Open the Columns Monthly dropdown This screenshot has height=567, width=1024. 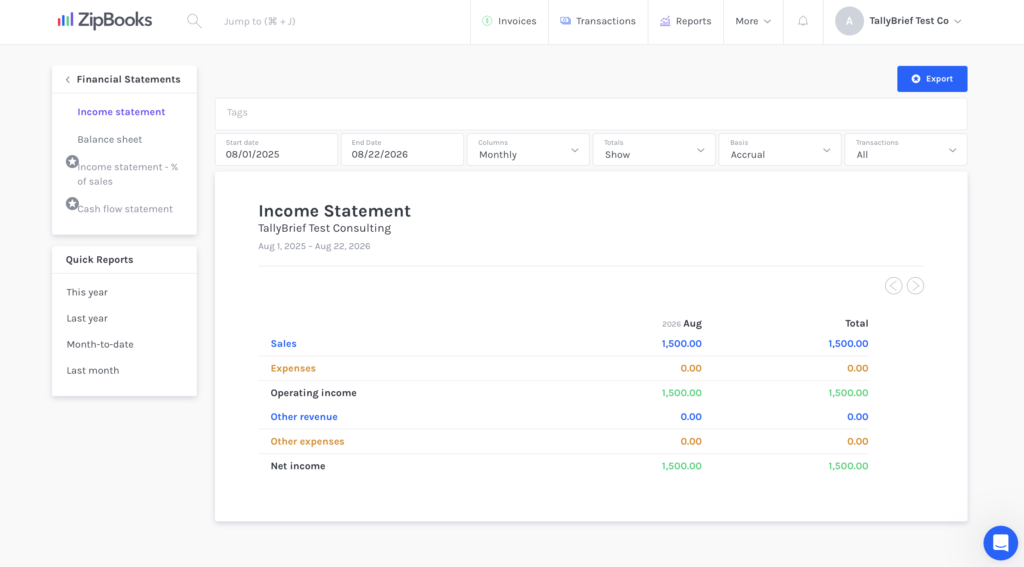pyautogui.click(x=528, y=150)
